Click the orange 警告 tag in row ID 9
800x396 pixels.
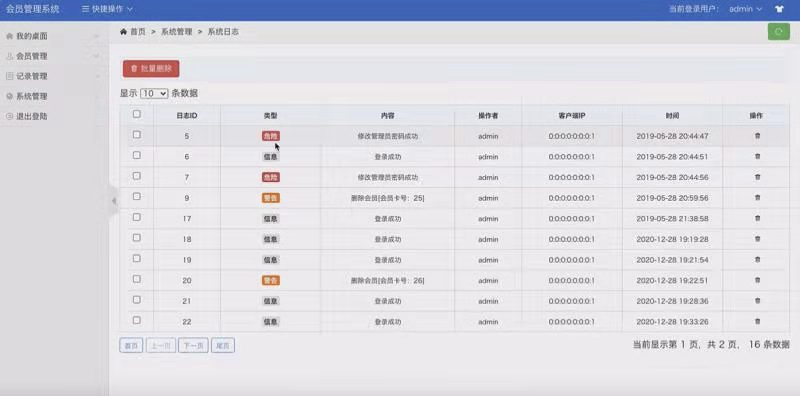pyautogui.click(x=271, y=198)
